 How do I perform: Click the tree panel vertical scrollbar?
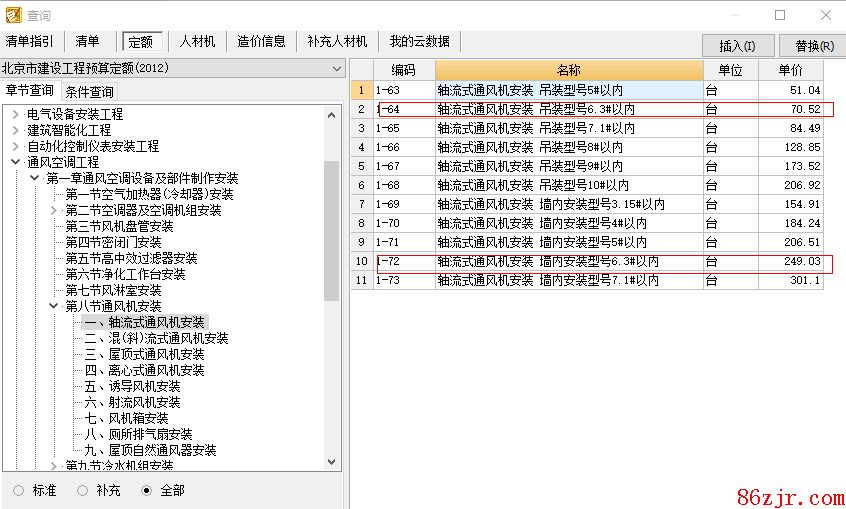[x=332, y=230]
